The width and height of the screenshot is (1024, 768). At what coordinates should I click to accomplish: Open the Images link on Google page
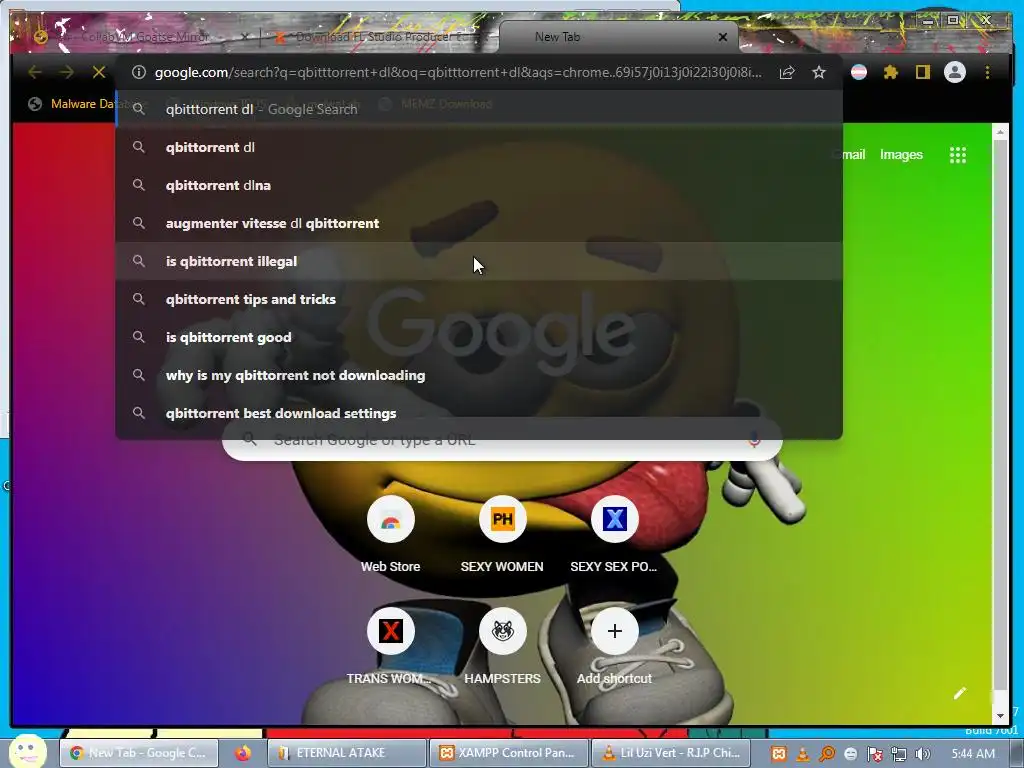901,155
